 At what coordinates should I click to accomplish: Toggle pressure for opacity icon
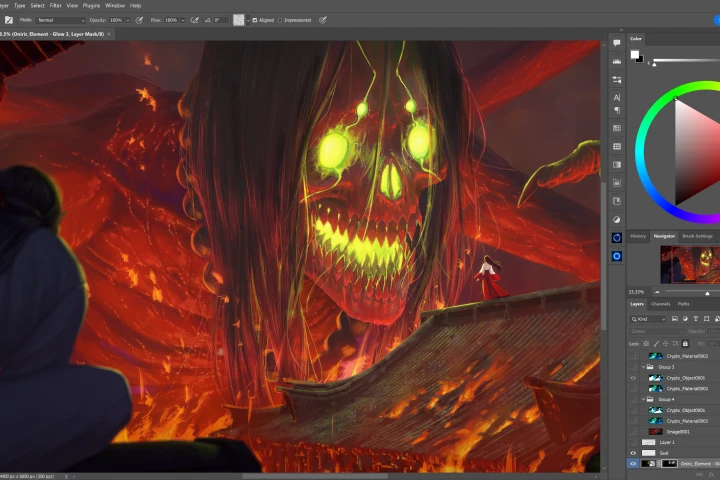click(x=139, y=20)
